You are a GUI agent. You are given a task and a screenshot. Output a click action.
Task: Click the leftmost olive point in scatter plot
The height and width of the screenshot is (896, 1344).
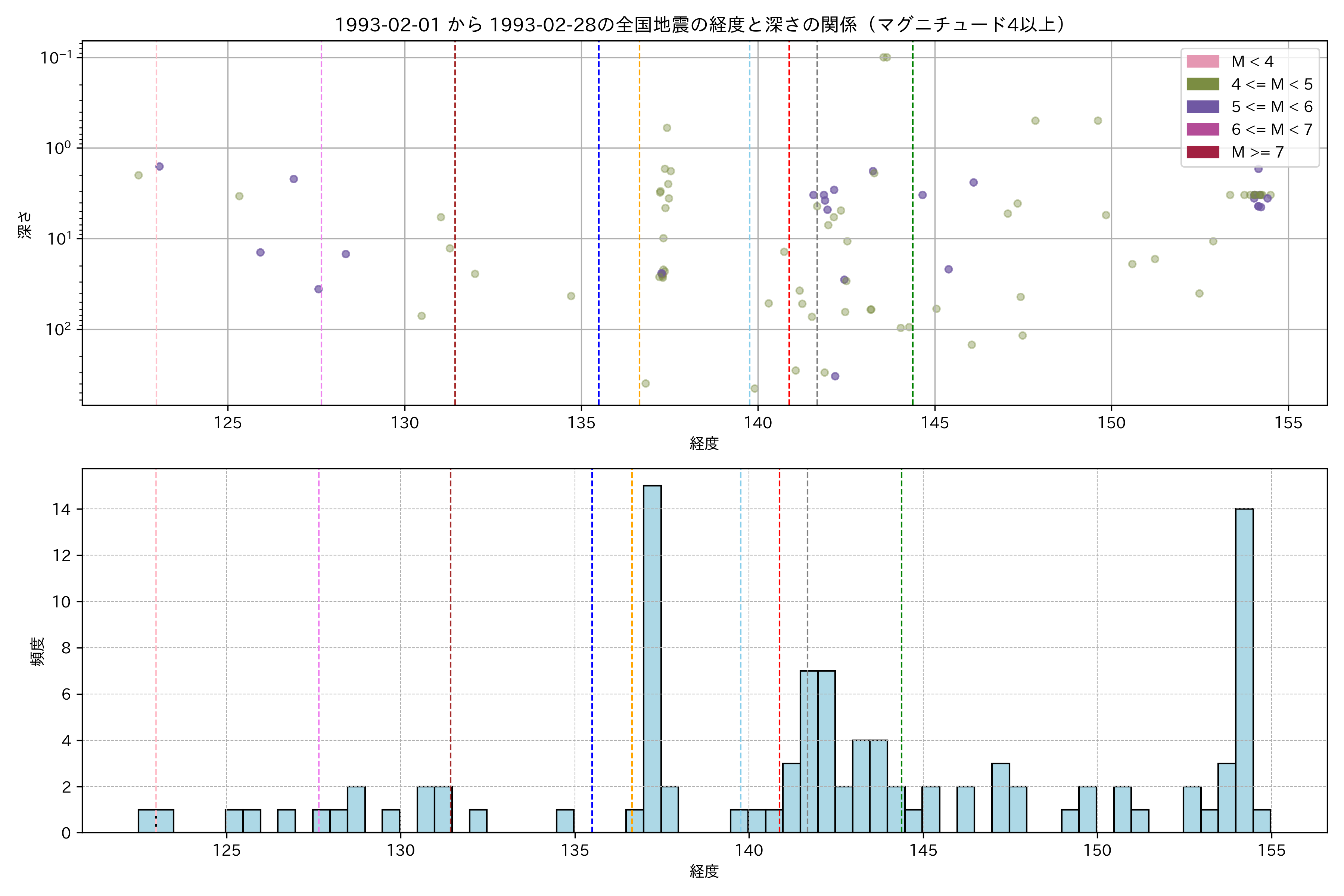(x=138, y=175)
